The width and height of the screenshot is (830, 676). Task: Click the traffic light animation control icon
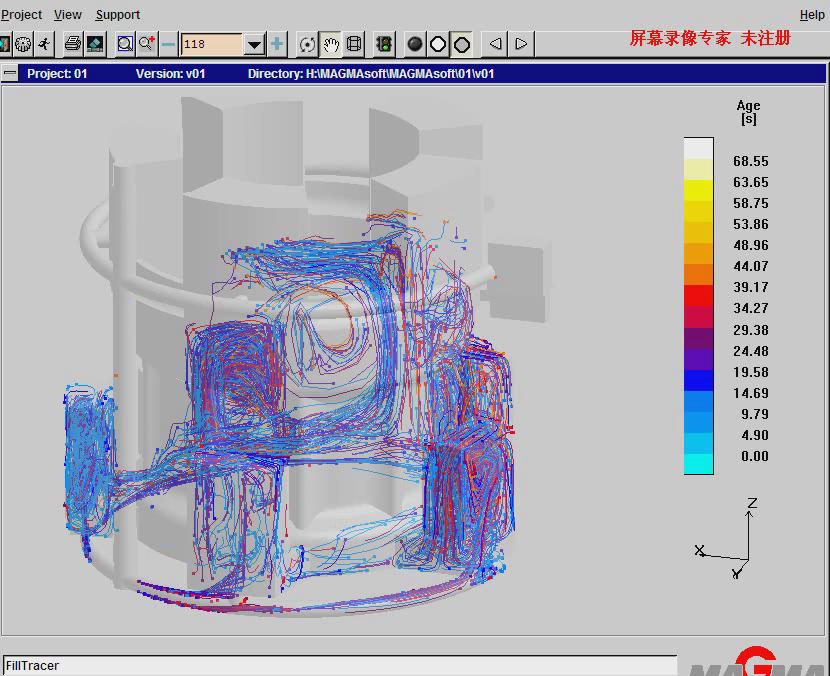[x=384, y=44]
